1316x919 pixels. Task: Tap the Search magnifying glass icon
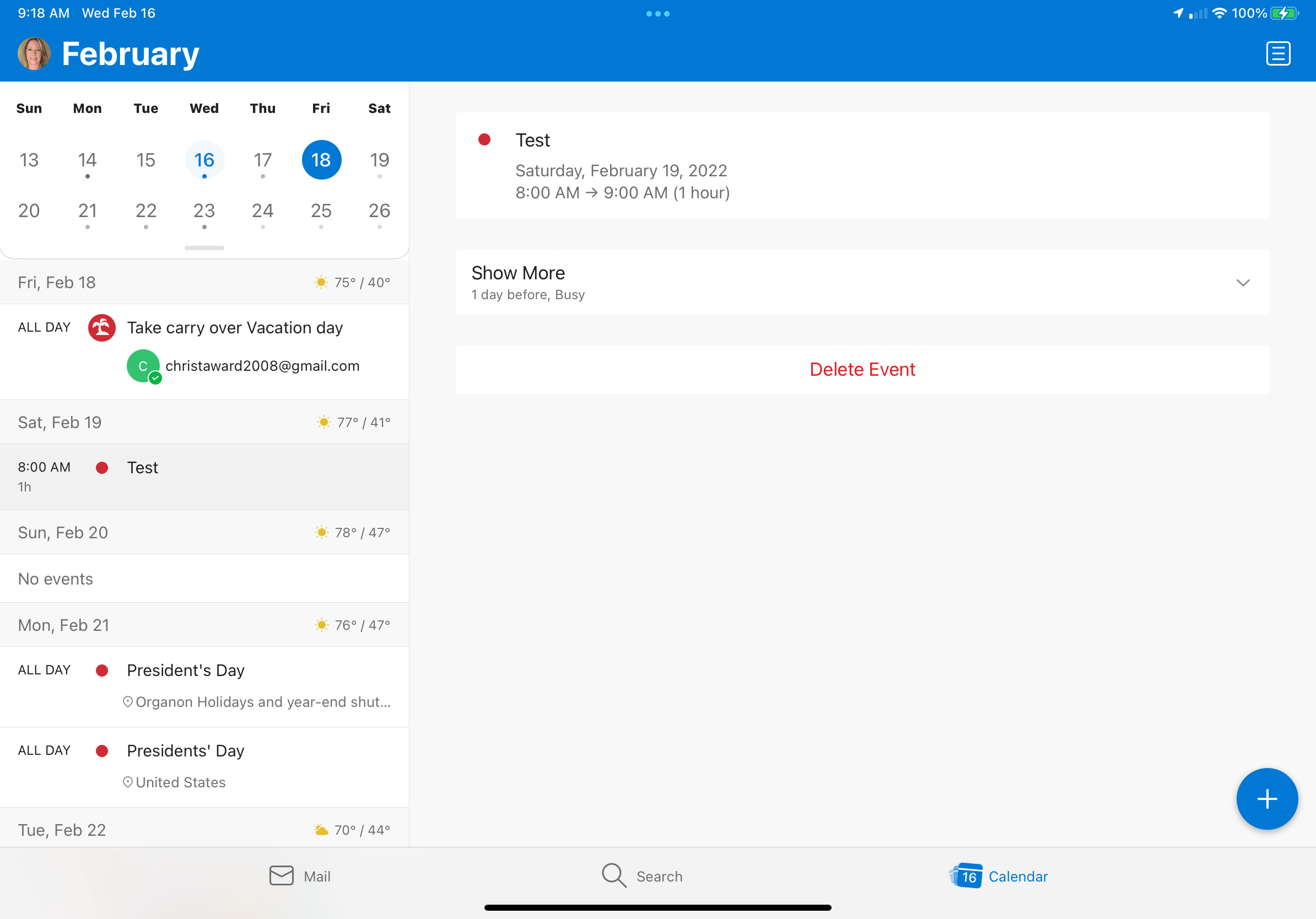click(613, 875)
